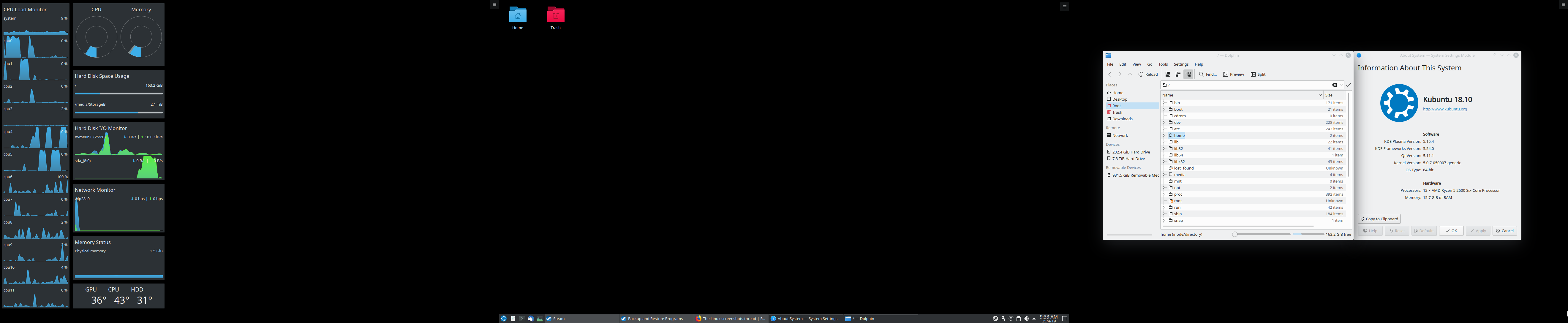Screen dimensions: 1568x323
Task: Go up to parent folder in Dolphin
Action: tap(1130, 74)
